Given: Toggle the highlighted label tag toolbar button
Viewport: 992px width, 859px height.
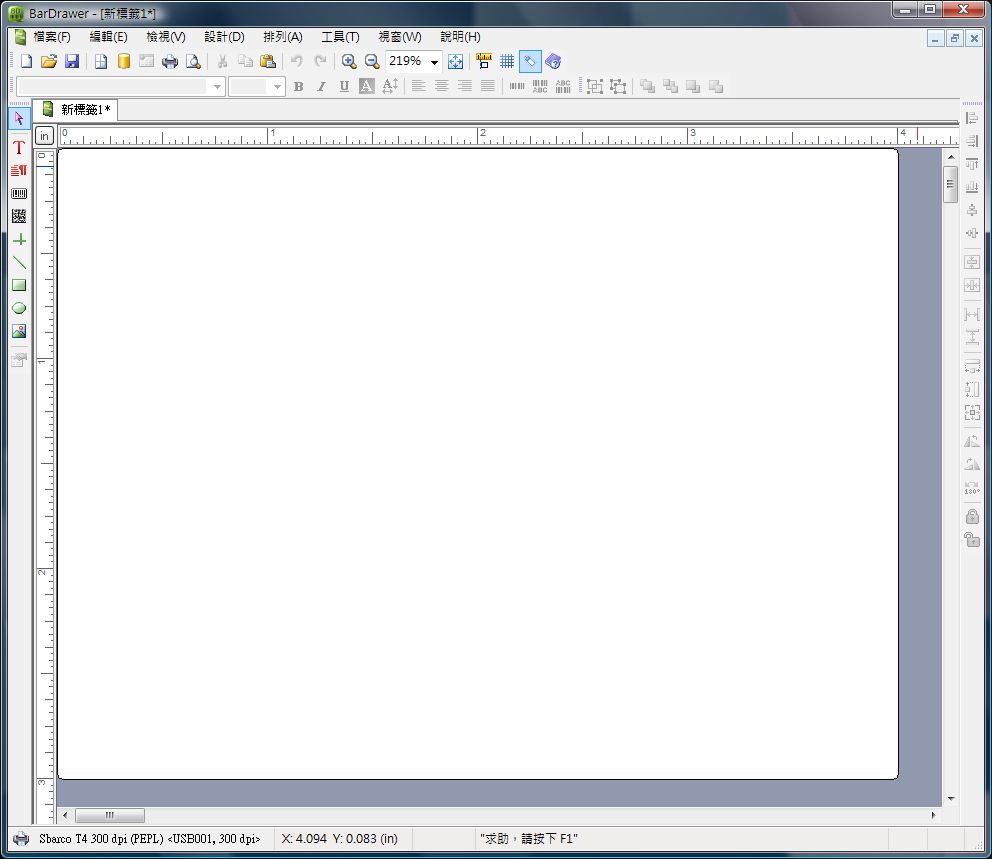Looking at the screenshot, I should click(530, 61).
